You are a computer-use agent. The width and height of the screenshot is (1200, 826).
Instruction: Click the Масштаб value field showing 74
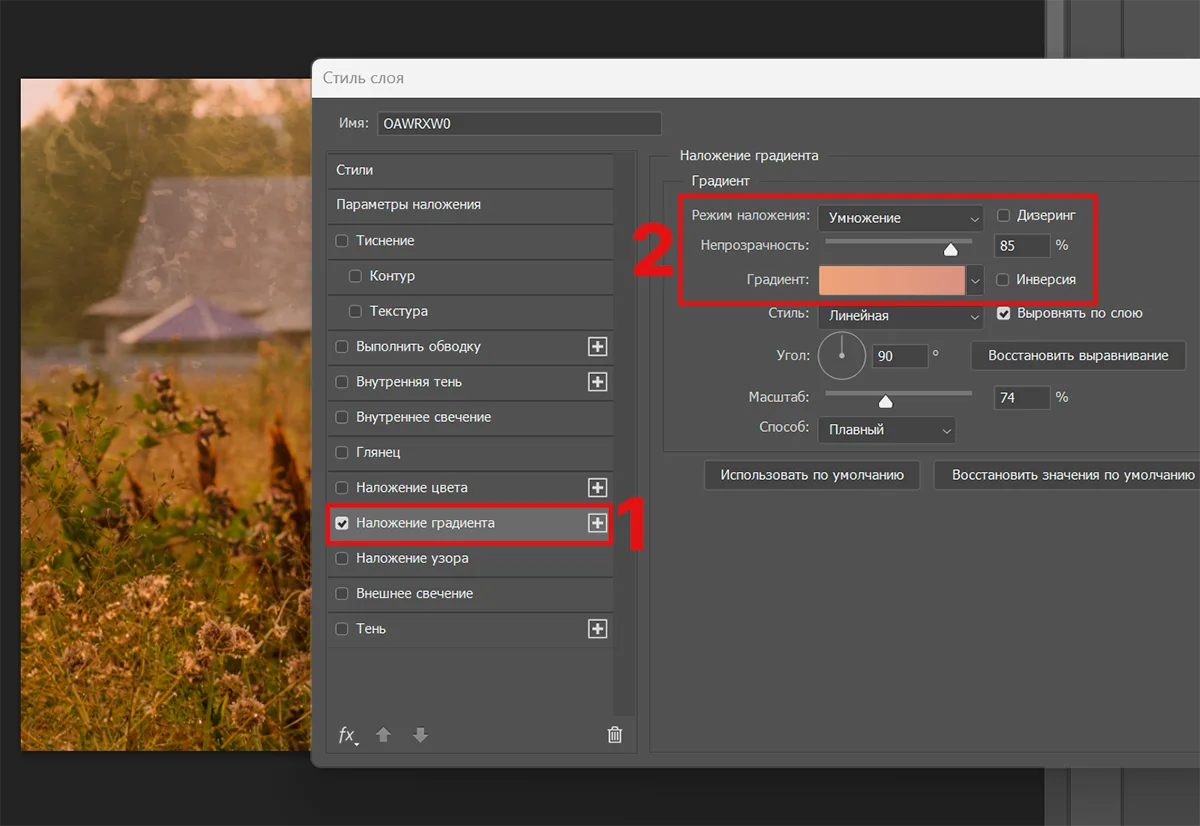tap(1022, 397)
